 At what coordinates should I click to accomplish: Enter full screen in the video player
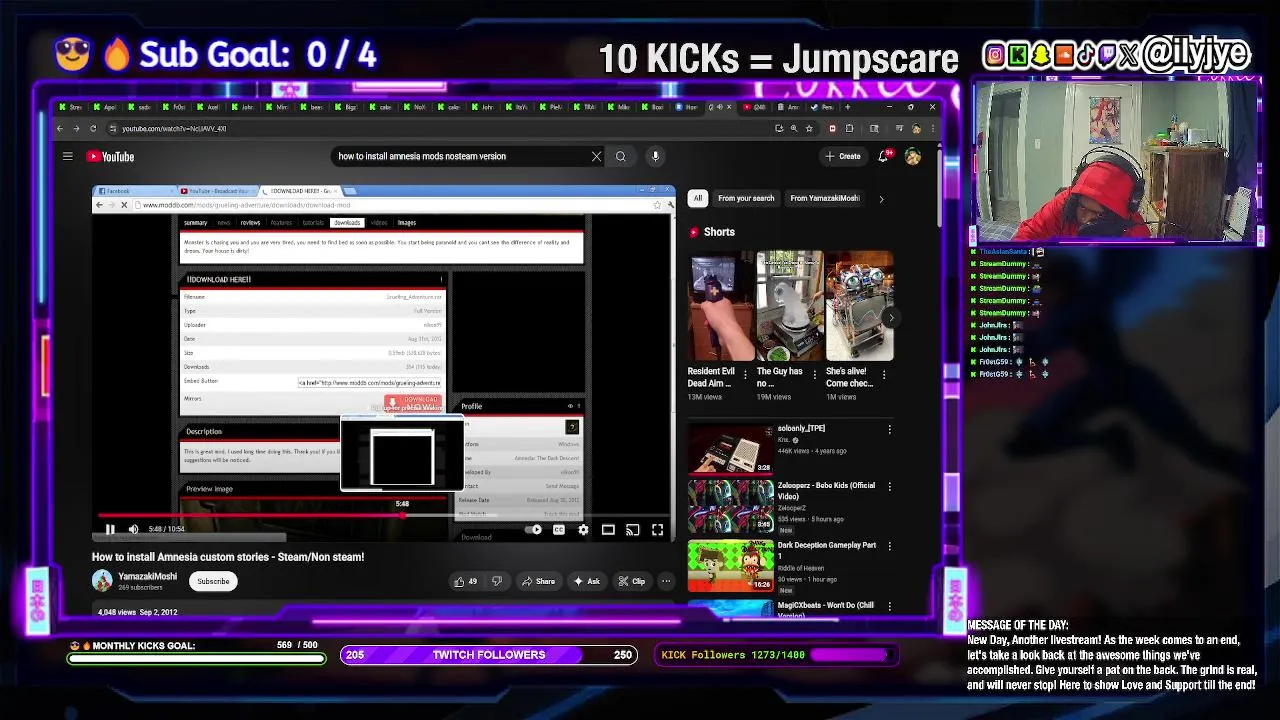point(657,529)
